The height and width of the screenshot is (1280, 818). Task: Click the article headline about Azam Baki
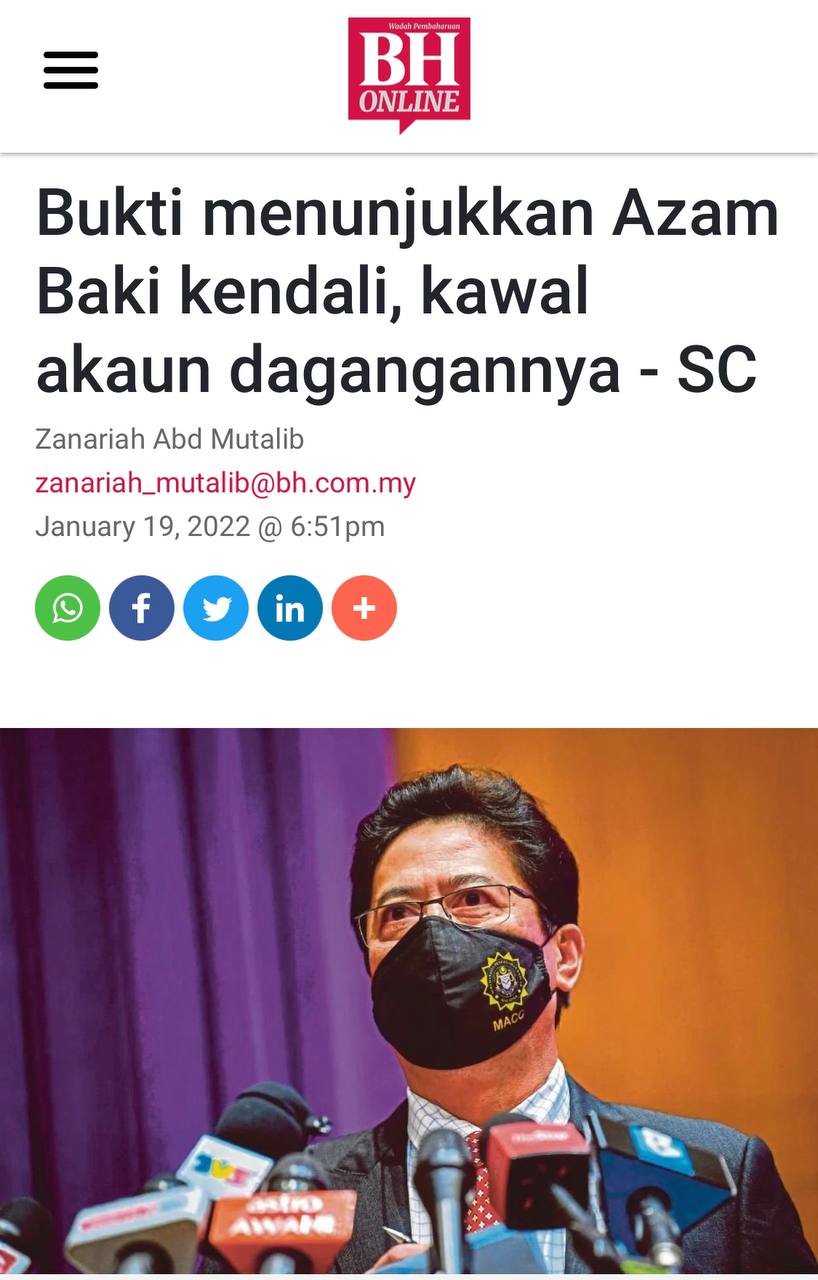pyautogui.click(x=407, y=292)
